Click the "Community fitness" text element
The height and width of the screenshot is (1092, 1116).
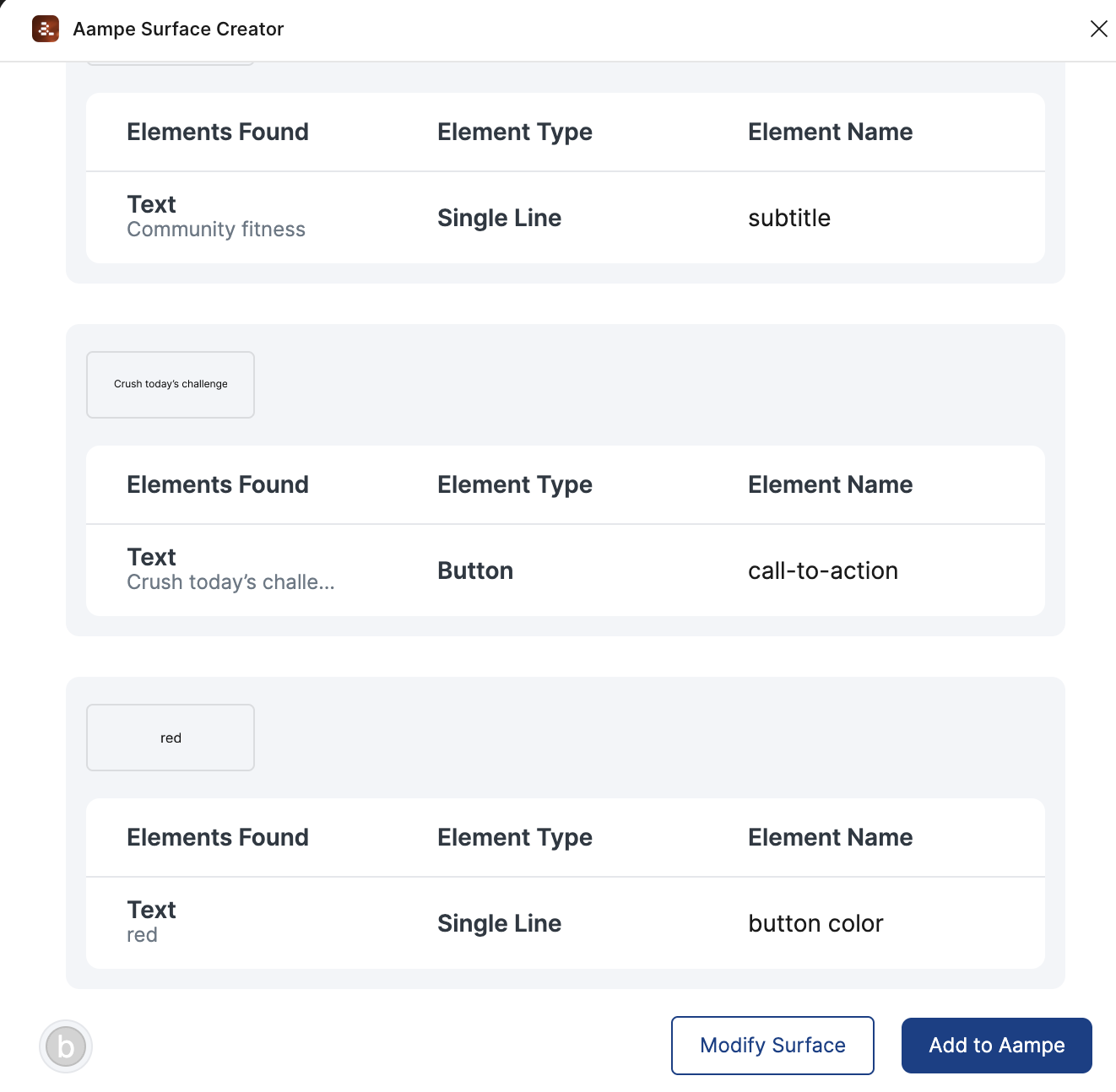coord(216,230)
